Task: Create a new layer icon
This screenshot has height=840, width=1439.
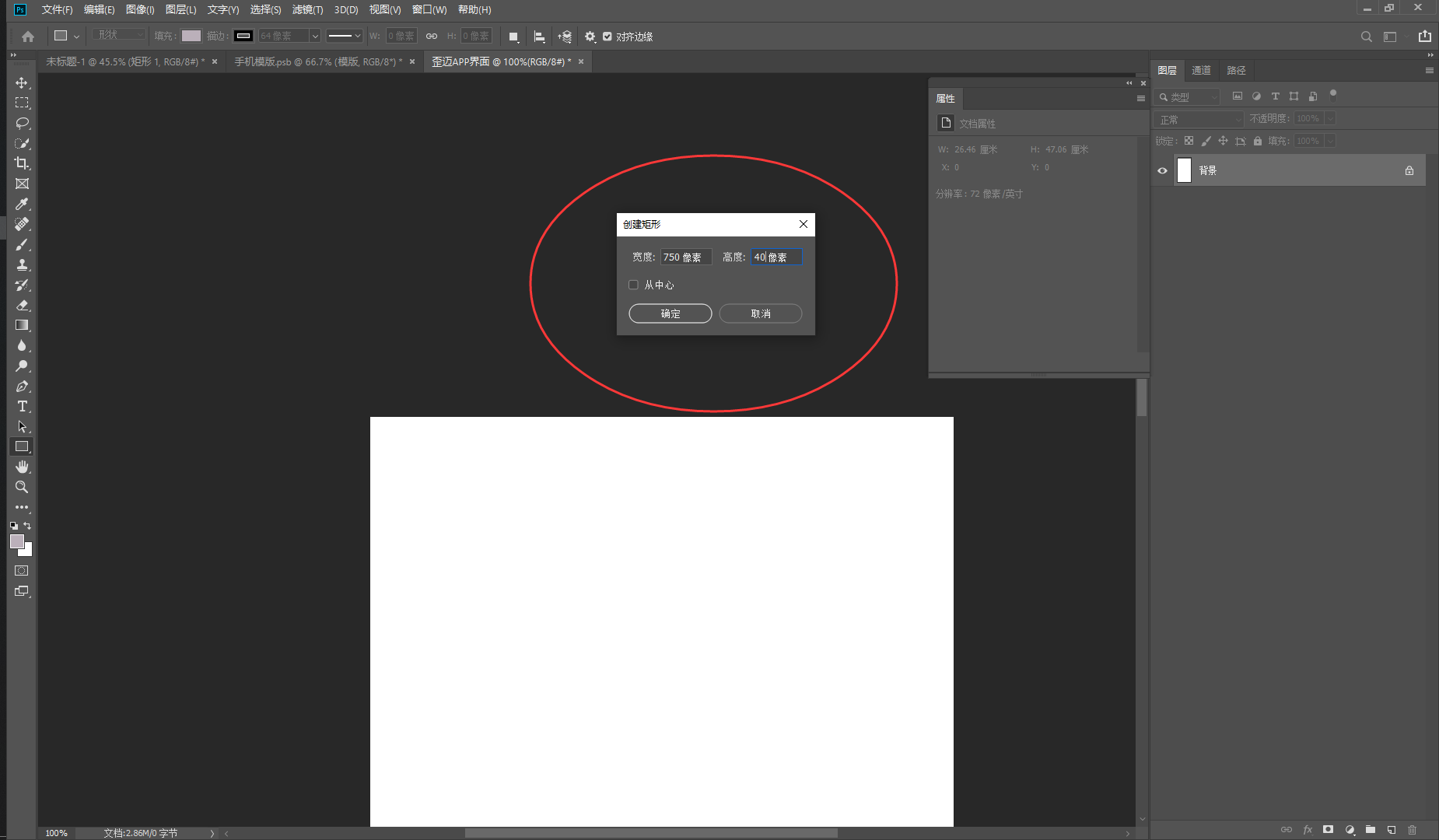Action: tap(1392, 830)
